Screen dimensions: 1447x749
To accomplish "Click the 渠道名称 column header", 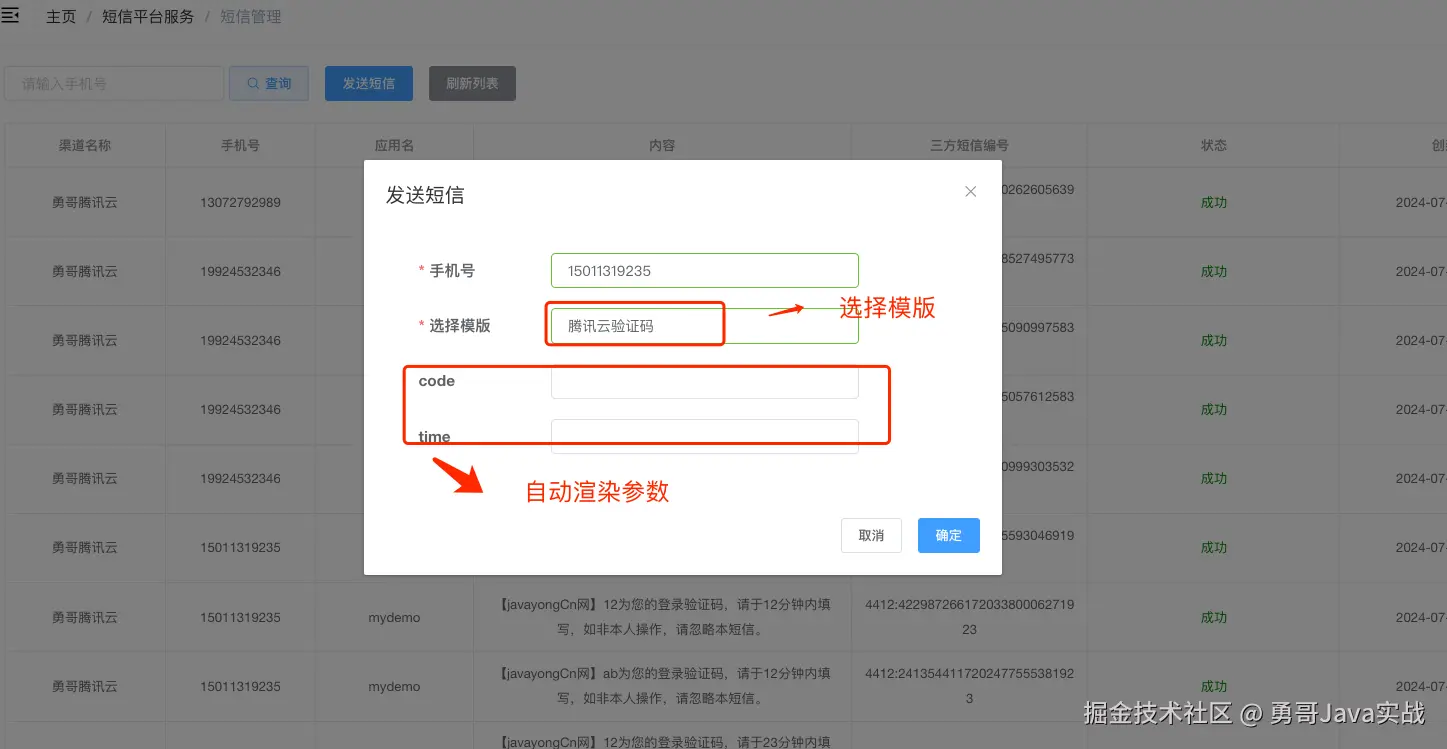I will pos(85,145).
